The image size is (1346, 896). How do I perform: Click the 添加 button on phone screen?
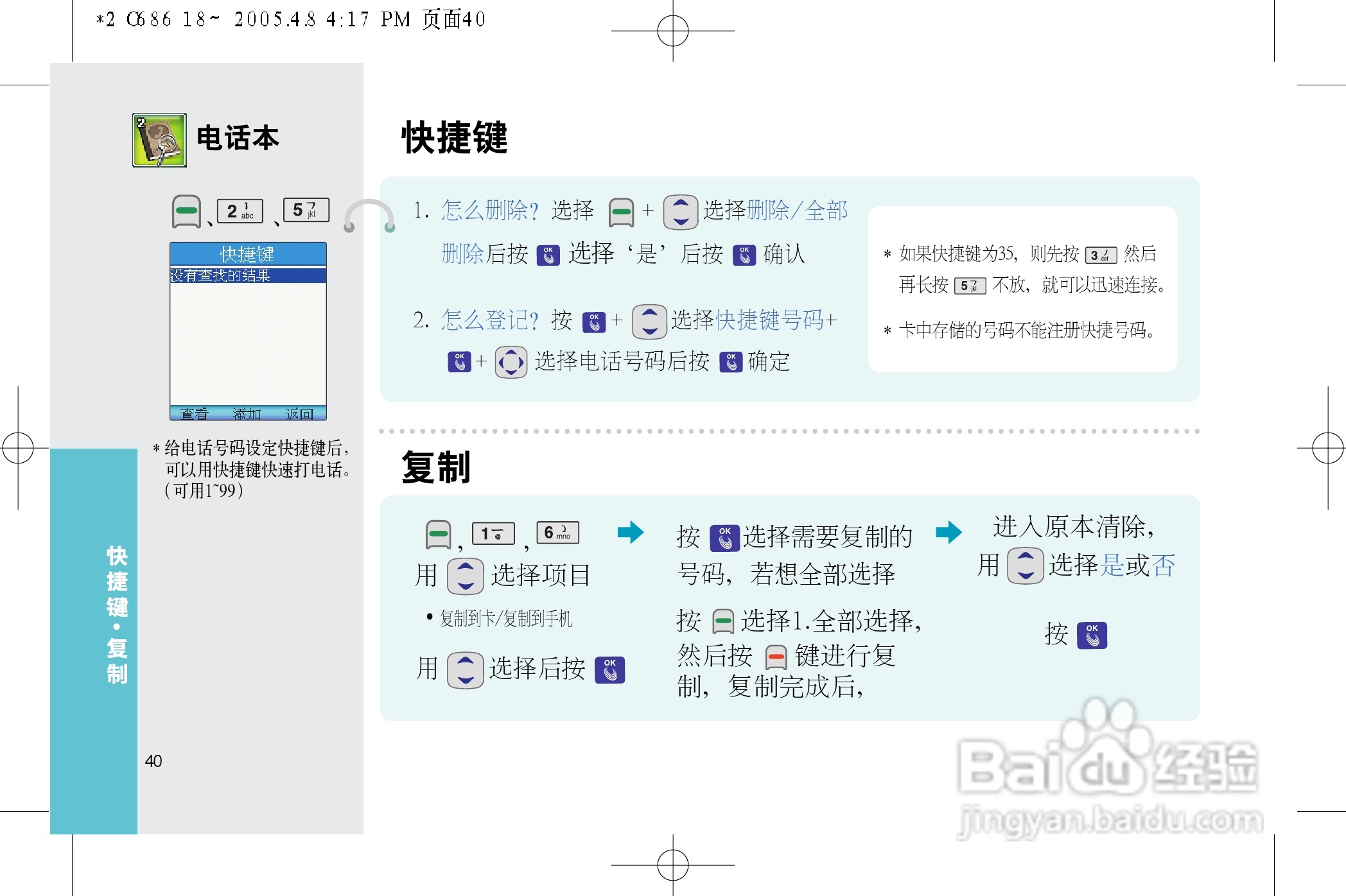[x=246, y=414]
